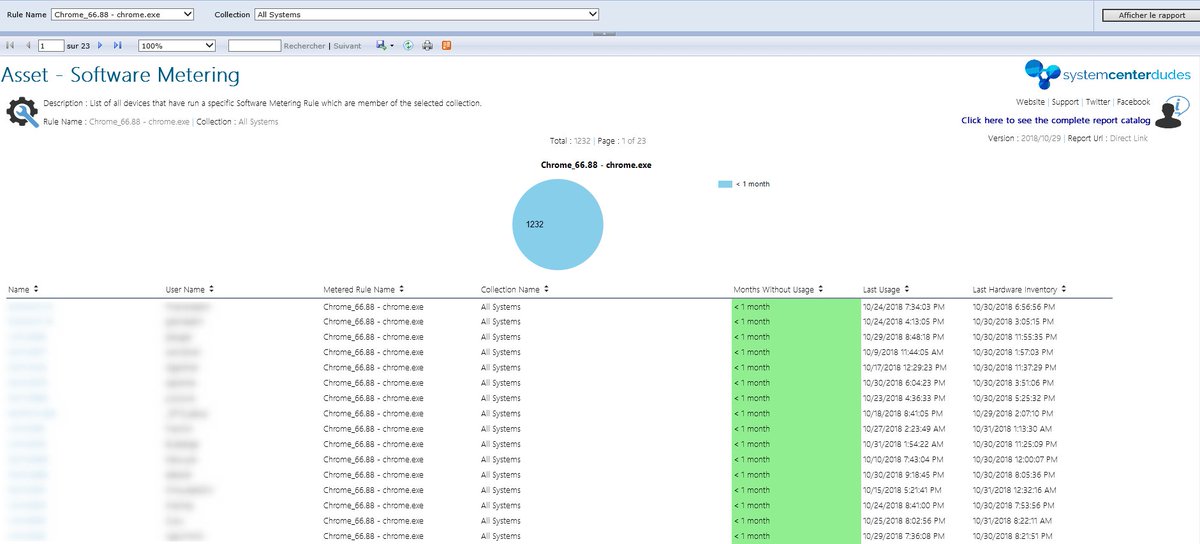Print the report

click(427, 45)
